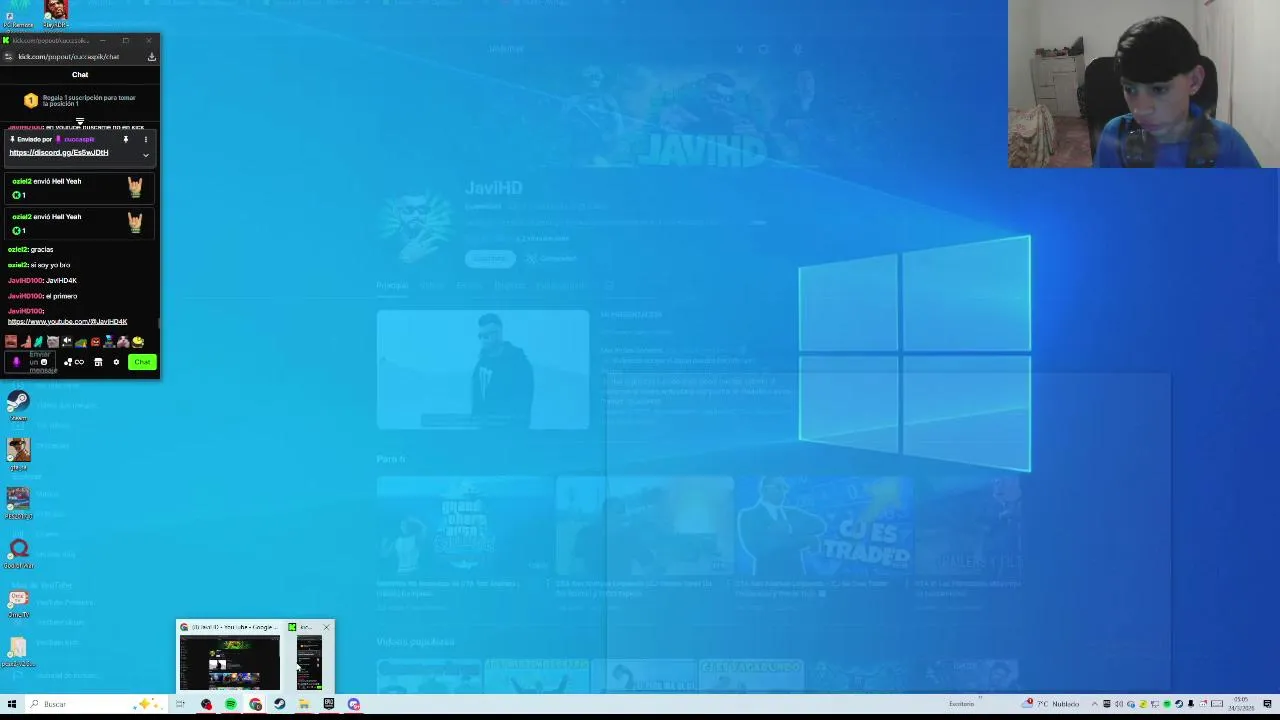This screenshot has height=720, width=1280.
Task: Open the chat identity badge at input's left
Action: click(x=16, y=362)
